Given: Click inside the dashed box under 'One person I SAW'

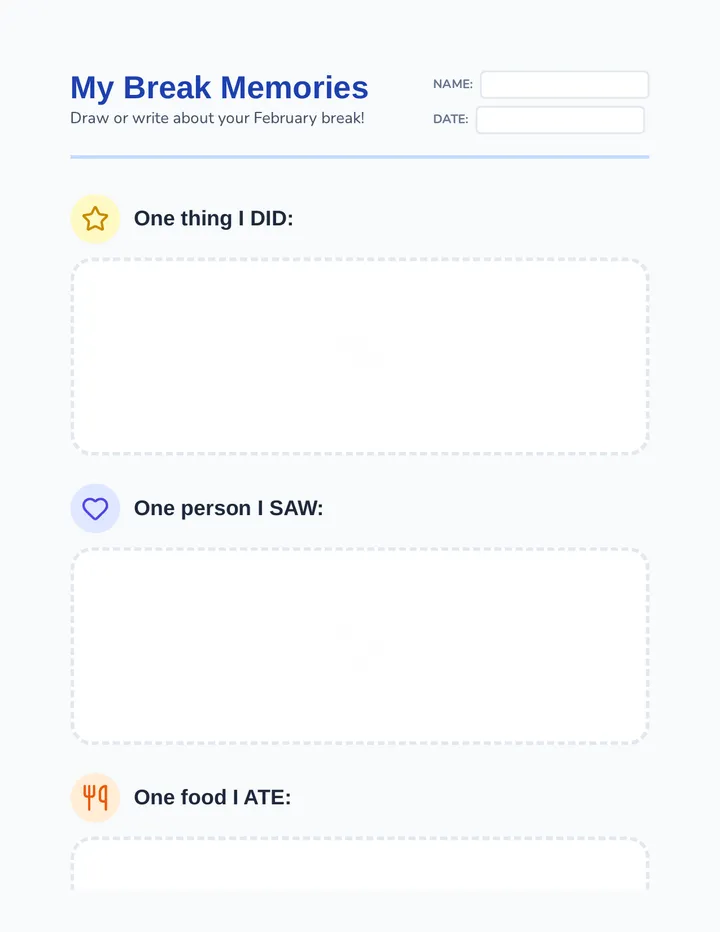Looking at the screenshot, I should [x=360, y=646].
